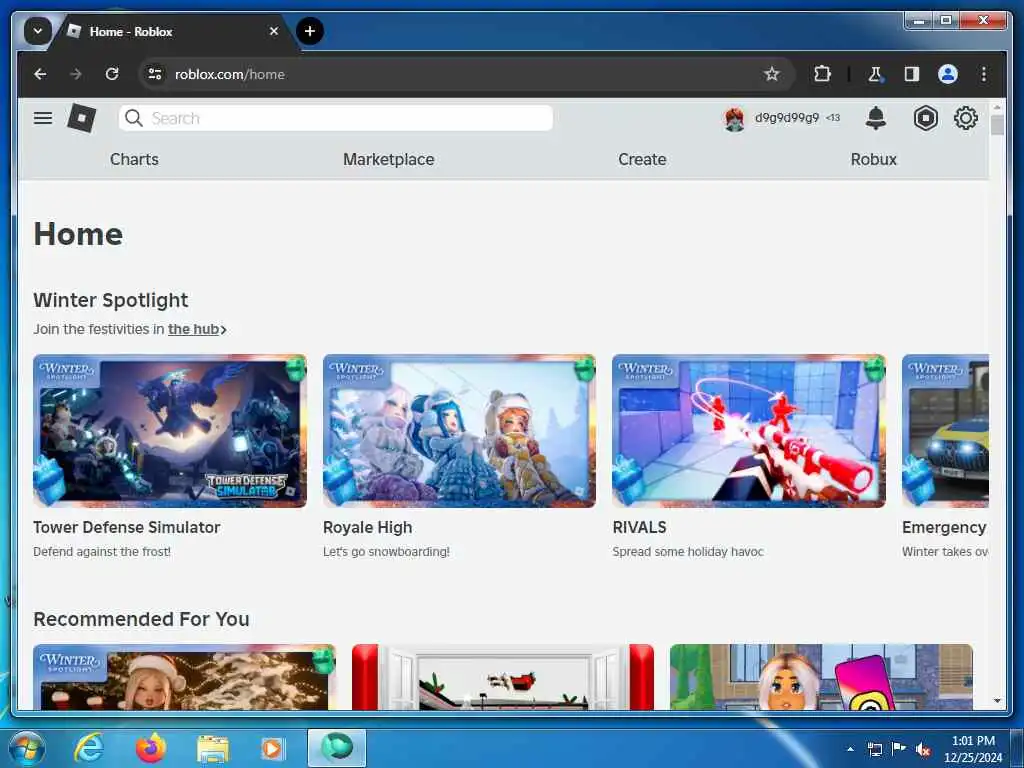Open the network tray icon
The height and width of the screenshot is (768, 1024).
(874, 749)
